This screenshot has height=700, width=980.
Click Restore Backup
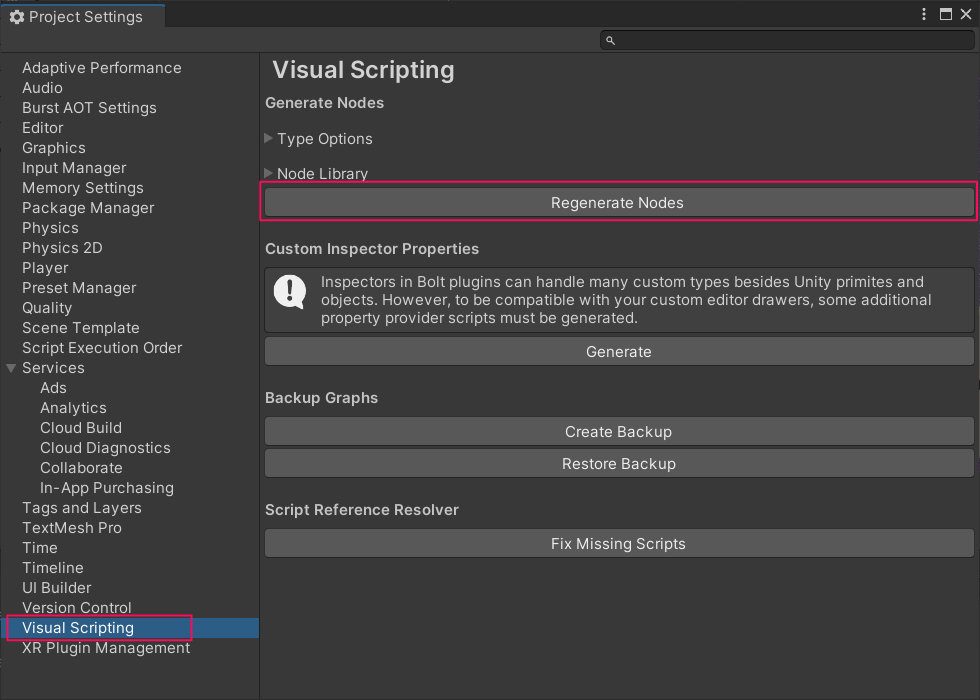618,464
